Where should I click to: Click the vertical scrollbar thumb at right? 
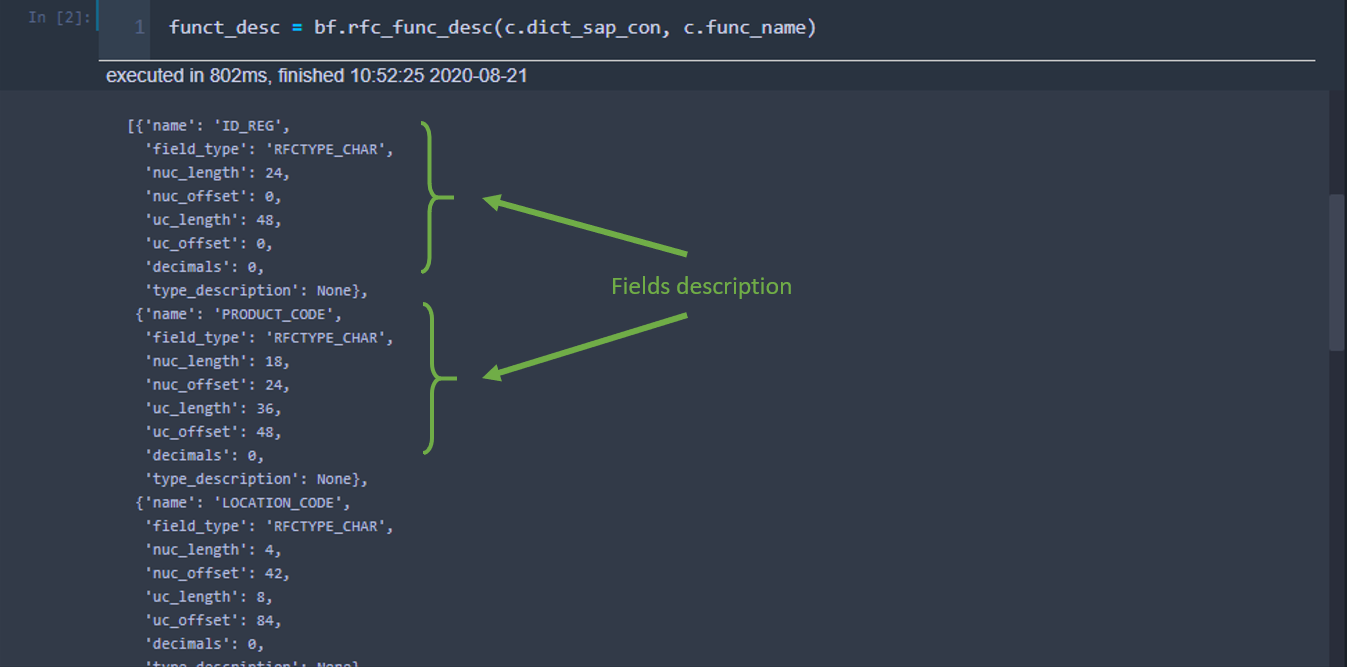[x=1337, y=270]
